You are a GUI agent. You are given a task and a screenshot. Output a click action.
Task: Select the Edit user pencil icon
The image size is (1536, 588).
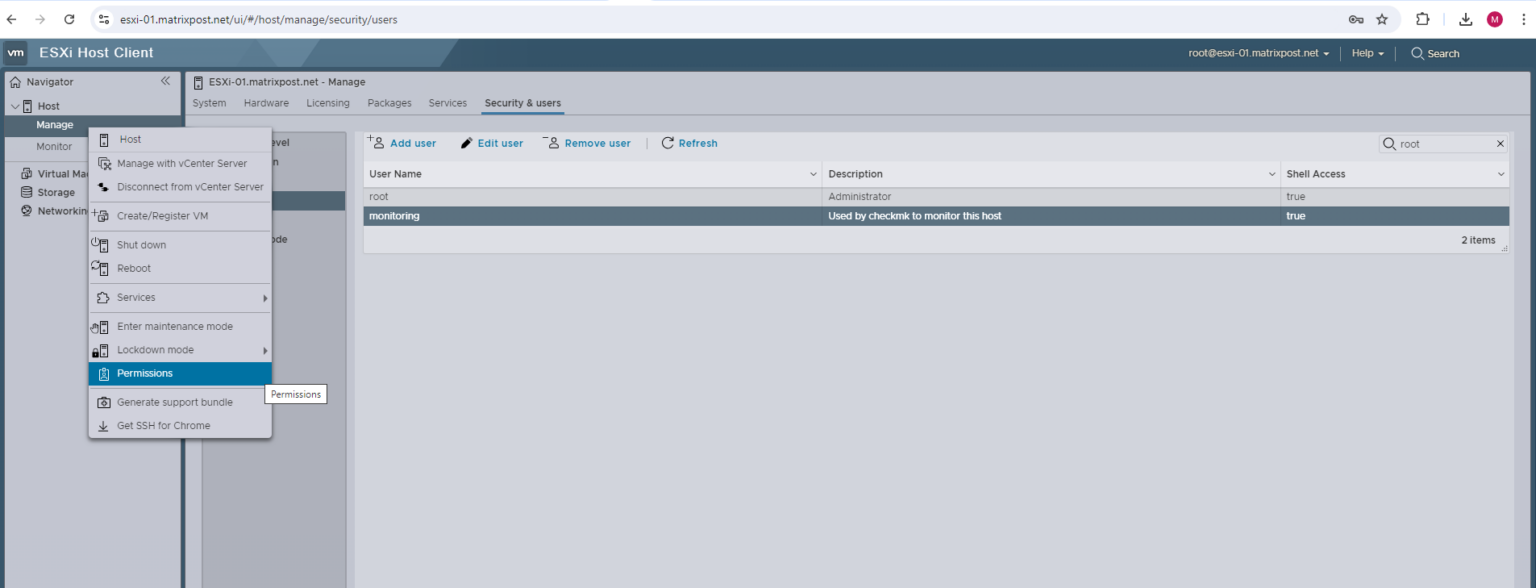(466, 143)
